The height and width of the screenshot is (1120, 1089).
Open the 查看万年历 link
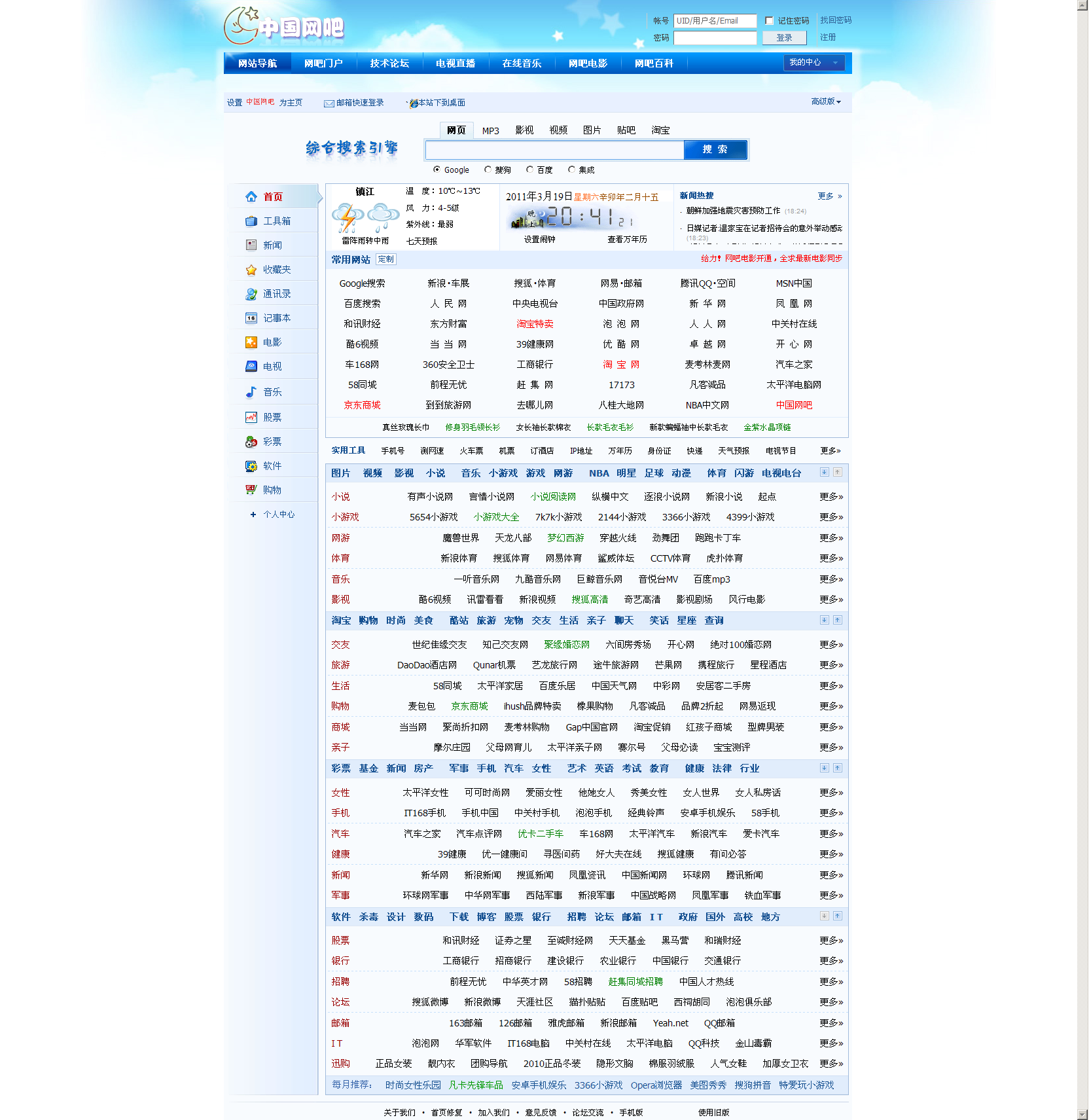coord(627,240)
